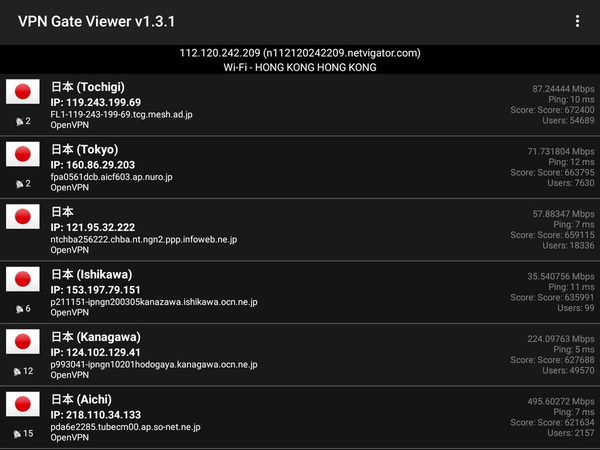Tap Users: 18336 value

point(568,246)
